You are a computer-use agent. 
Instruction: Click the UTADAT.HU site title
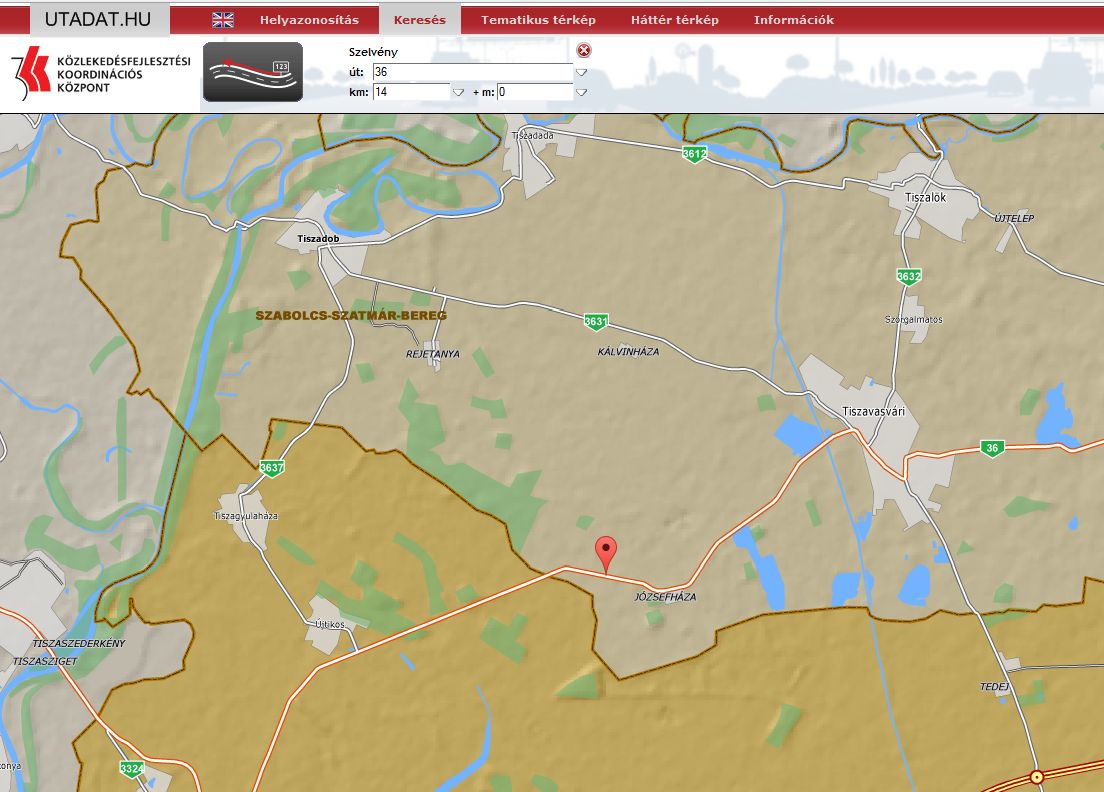pyautogui.click(x=97, y=20)
